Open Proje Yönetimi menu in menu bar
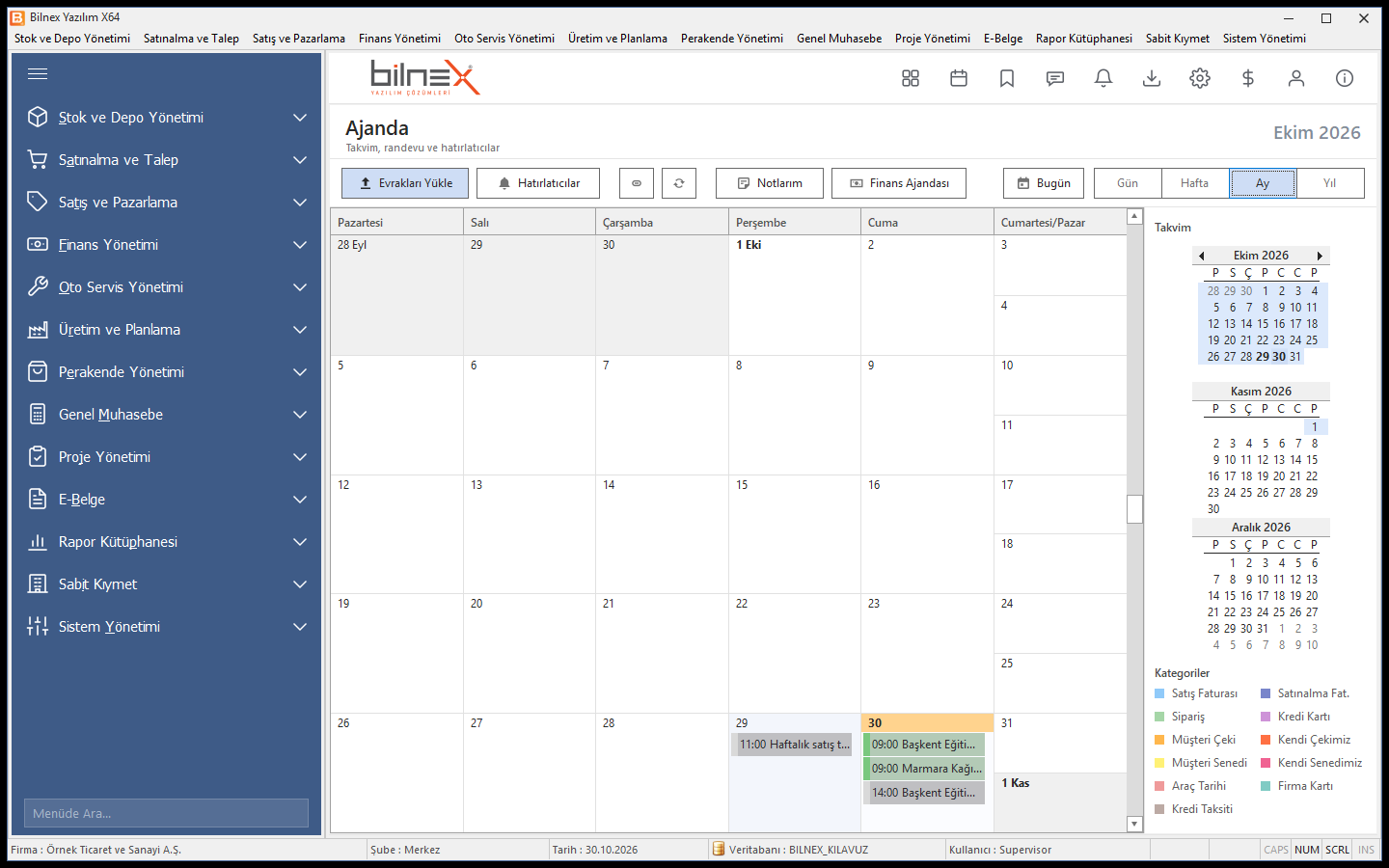 click(x=933, y=39)
